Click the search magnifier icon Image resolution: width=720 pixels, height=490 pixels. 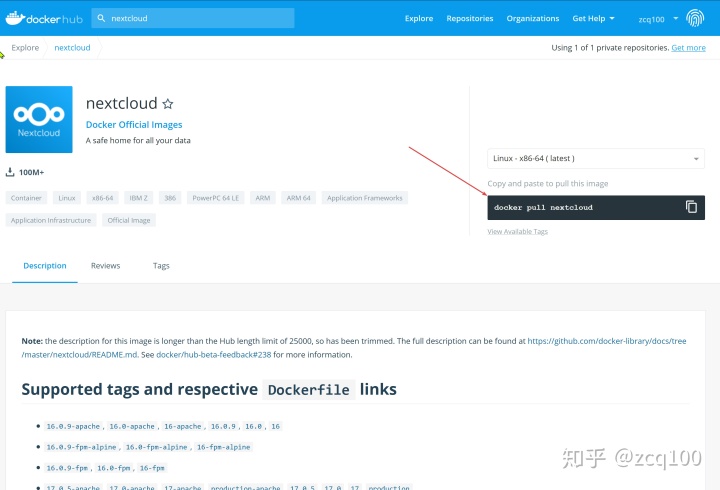(x=101, y=18)
